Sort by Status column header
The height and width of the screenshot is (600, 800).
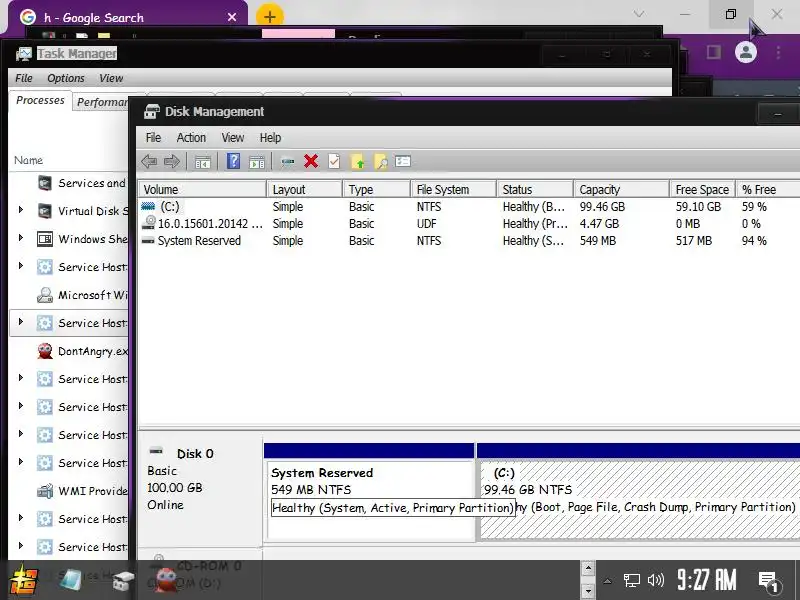click(x=535, y=189)
